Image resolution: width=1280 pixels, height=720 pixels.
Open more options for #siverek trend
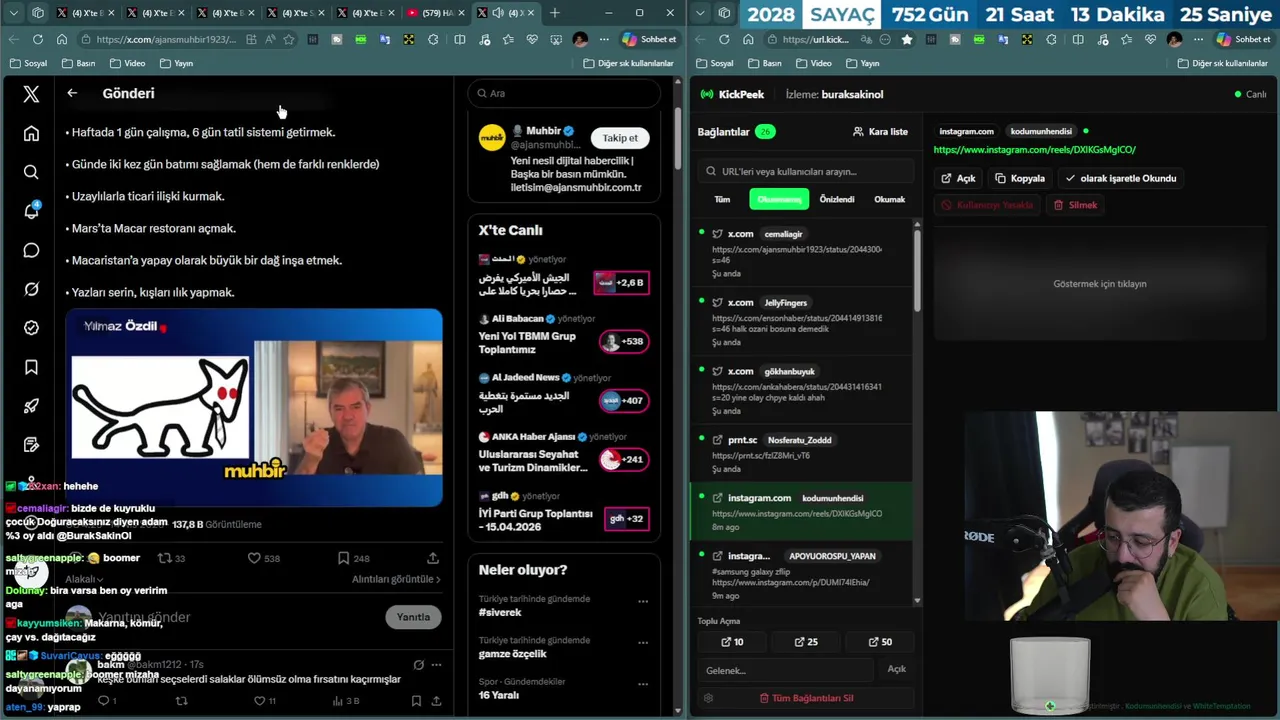(x=643, y=601)
